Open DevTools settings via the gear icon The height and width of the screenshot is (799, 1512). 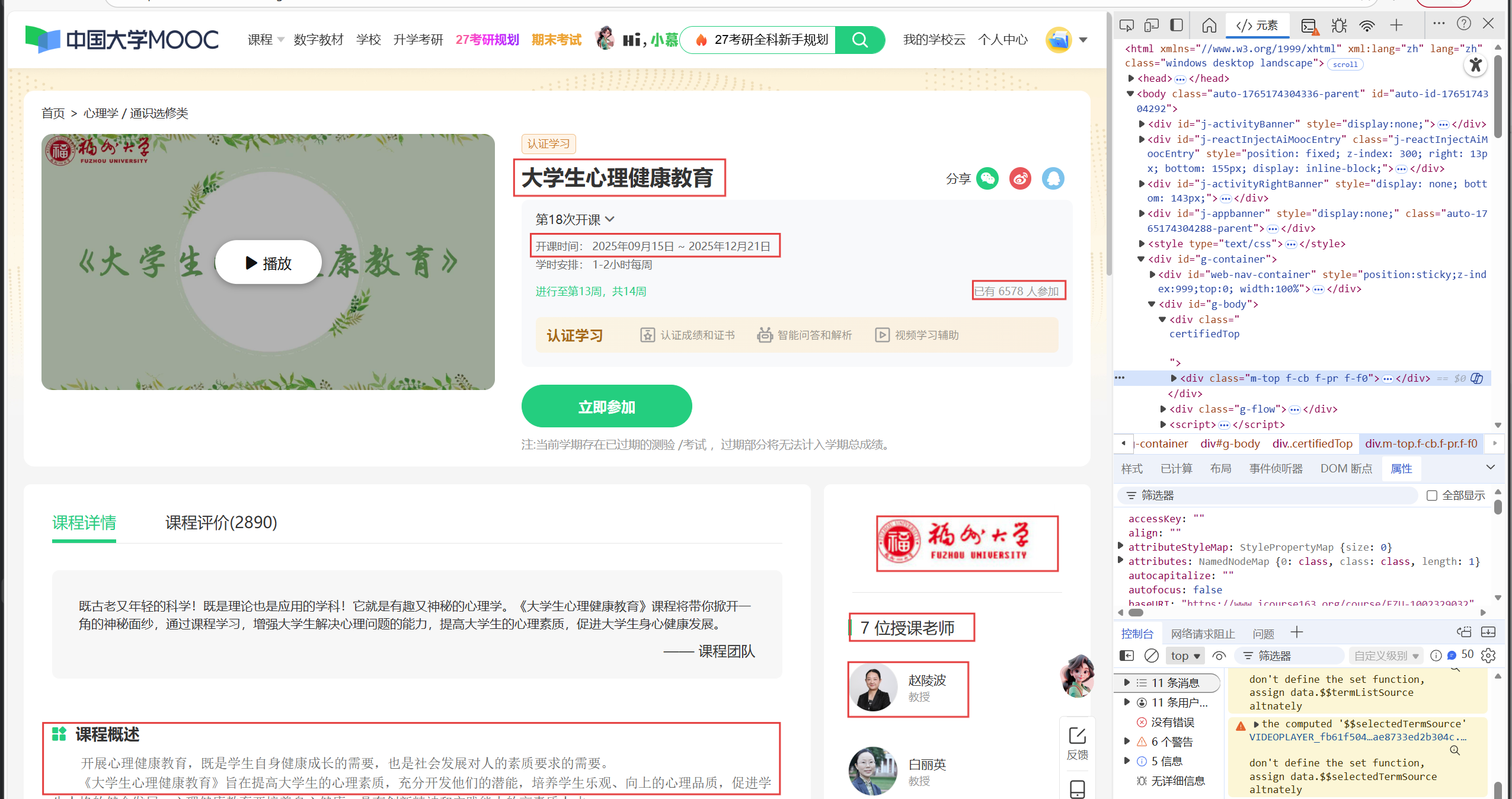point(1488,656)
